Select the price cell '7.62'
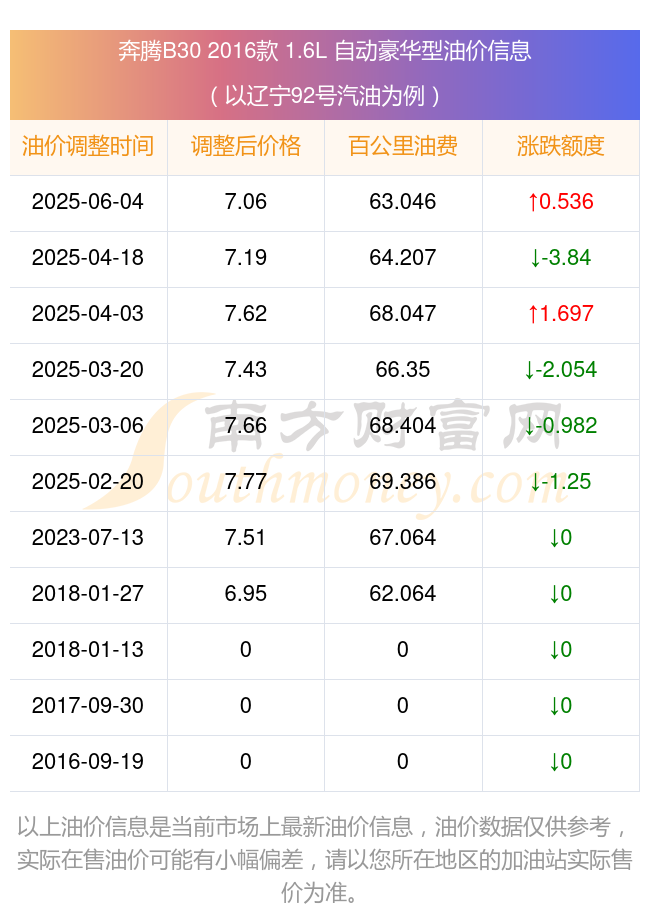650x921 pixels. click(245, 314)
